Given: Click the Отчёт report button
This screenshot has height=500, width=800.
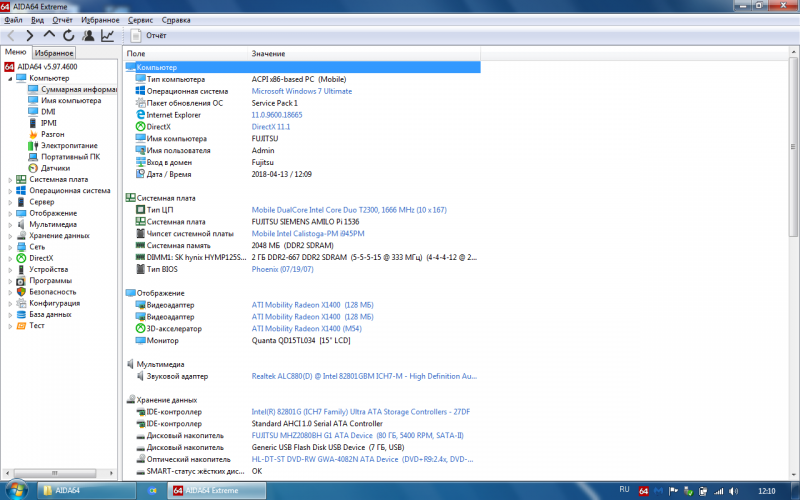Looking at the screenshot, I should 148,35.
